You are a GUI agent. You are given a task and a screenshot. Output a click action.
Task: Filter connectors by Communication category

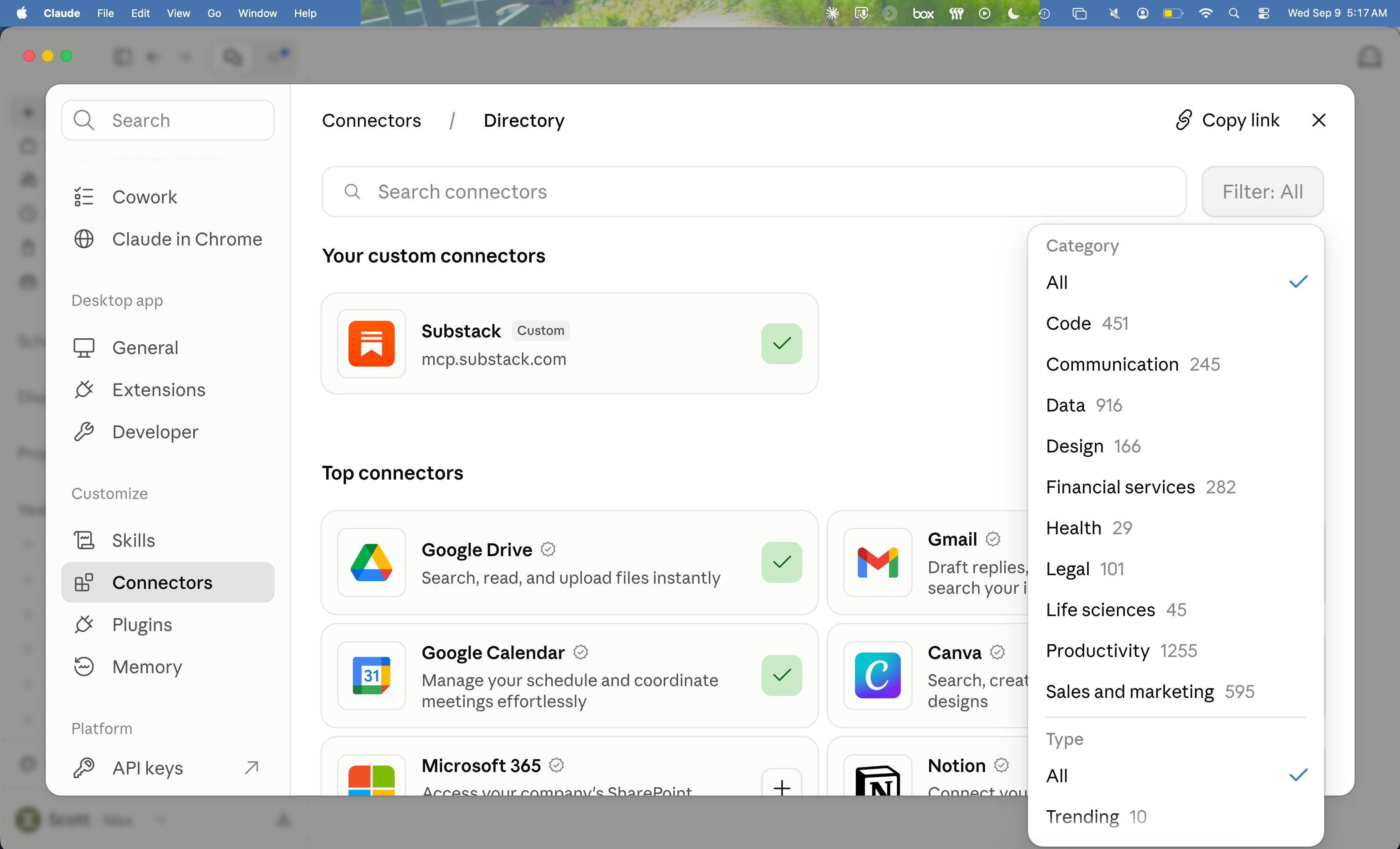(1176, 364)
